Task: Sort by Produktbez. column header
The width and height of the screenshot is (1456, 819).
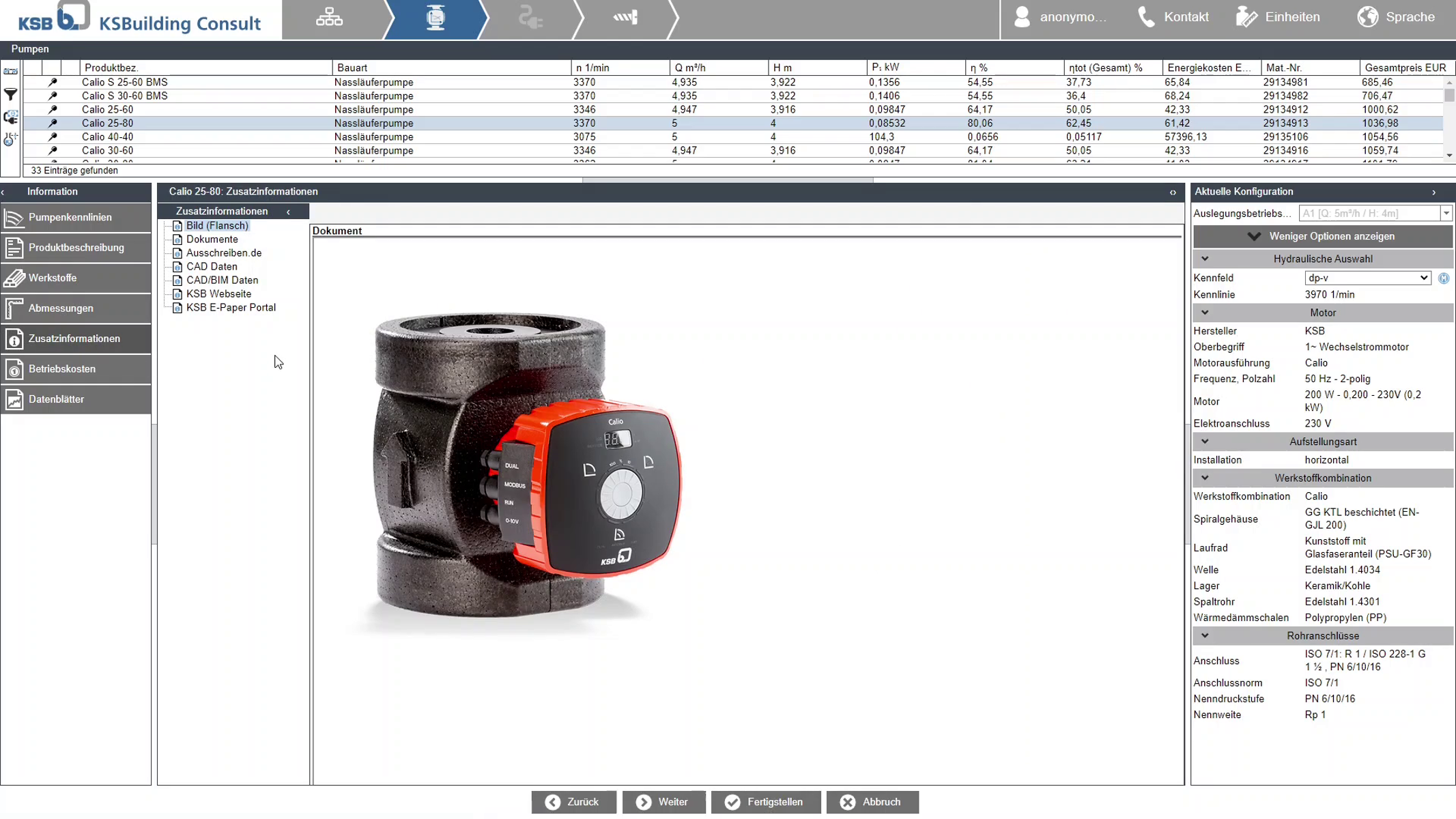Action: [x=206, y=68]
